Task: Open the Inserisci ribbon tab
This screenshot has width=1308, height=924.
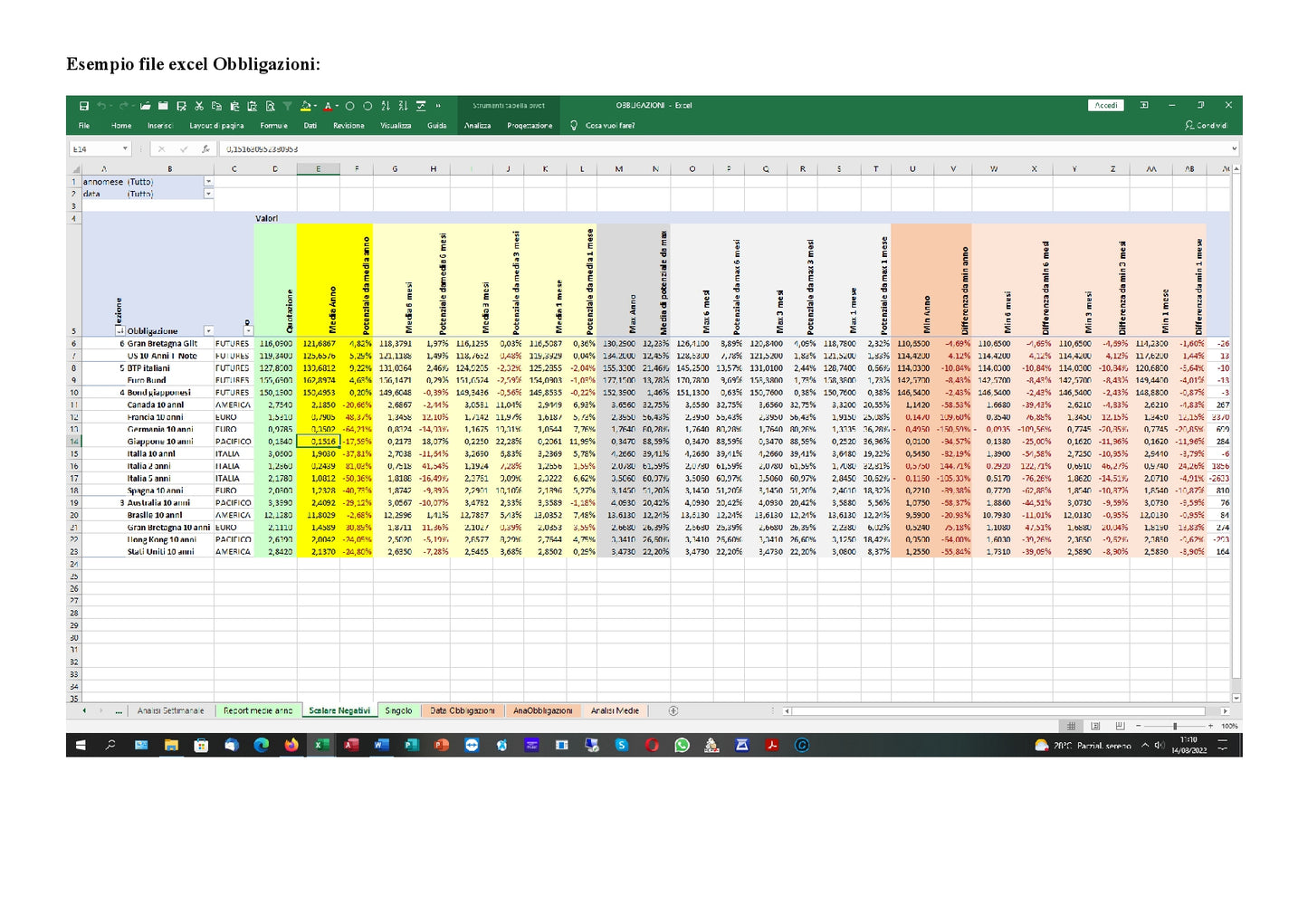Action: 160,126
